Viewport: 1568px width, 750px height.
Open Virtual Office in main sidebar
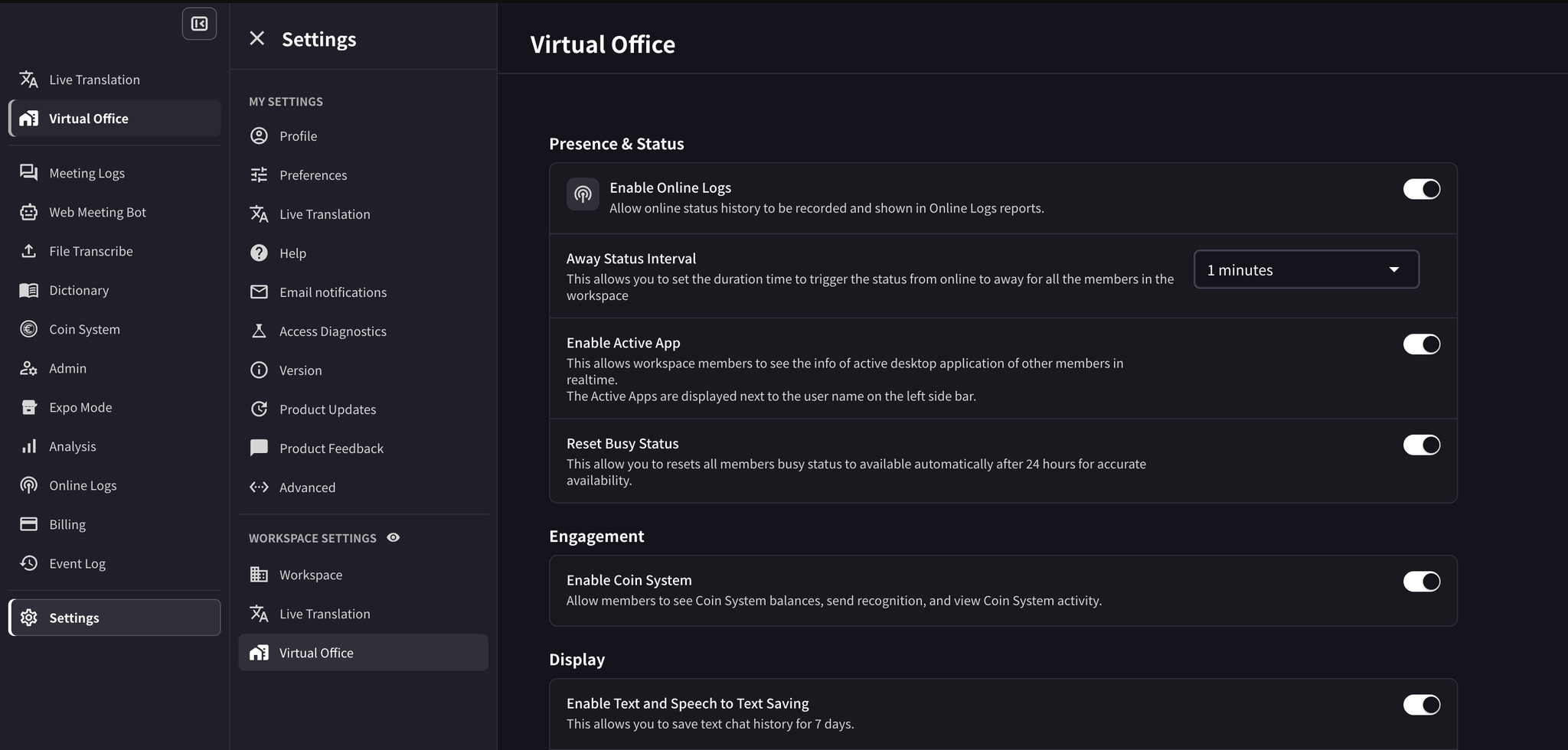point(115,119)
